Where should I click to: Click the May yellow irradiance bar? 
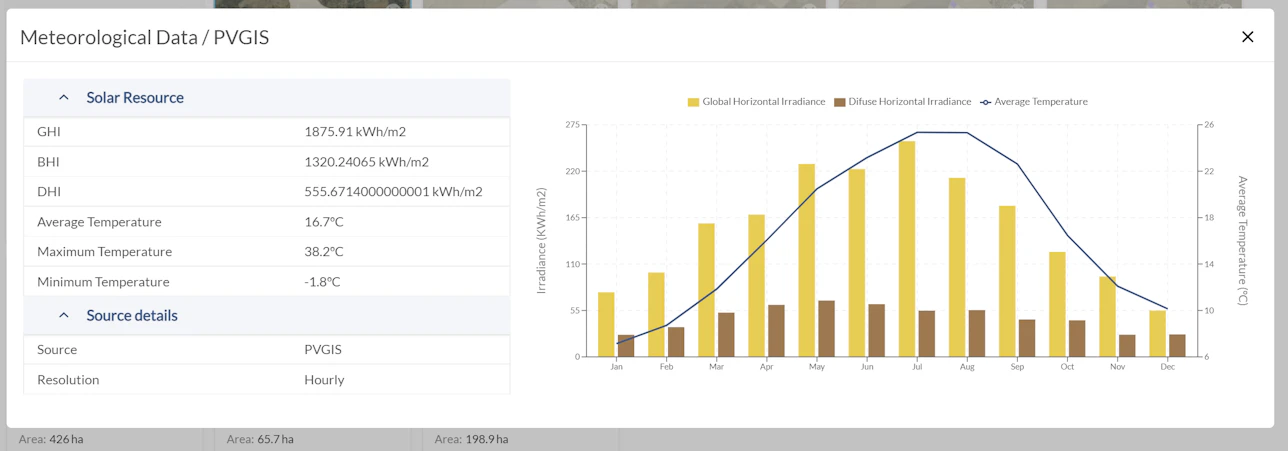pos(807,260)
